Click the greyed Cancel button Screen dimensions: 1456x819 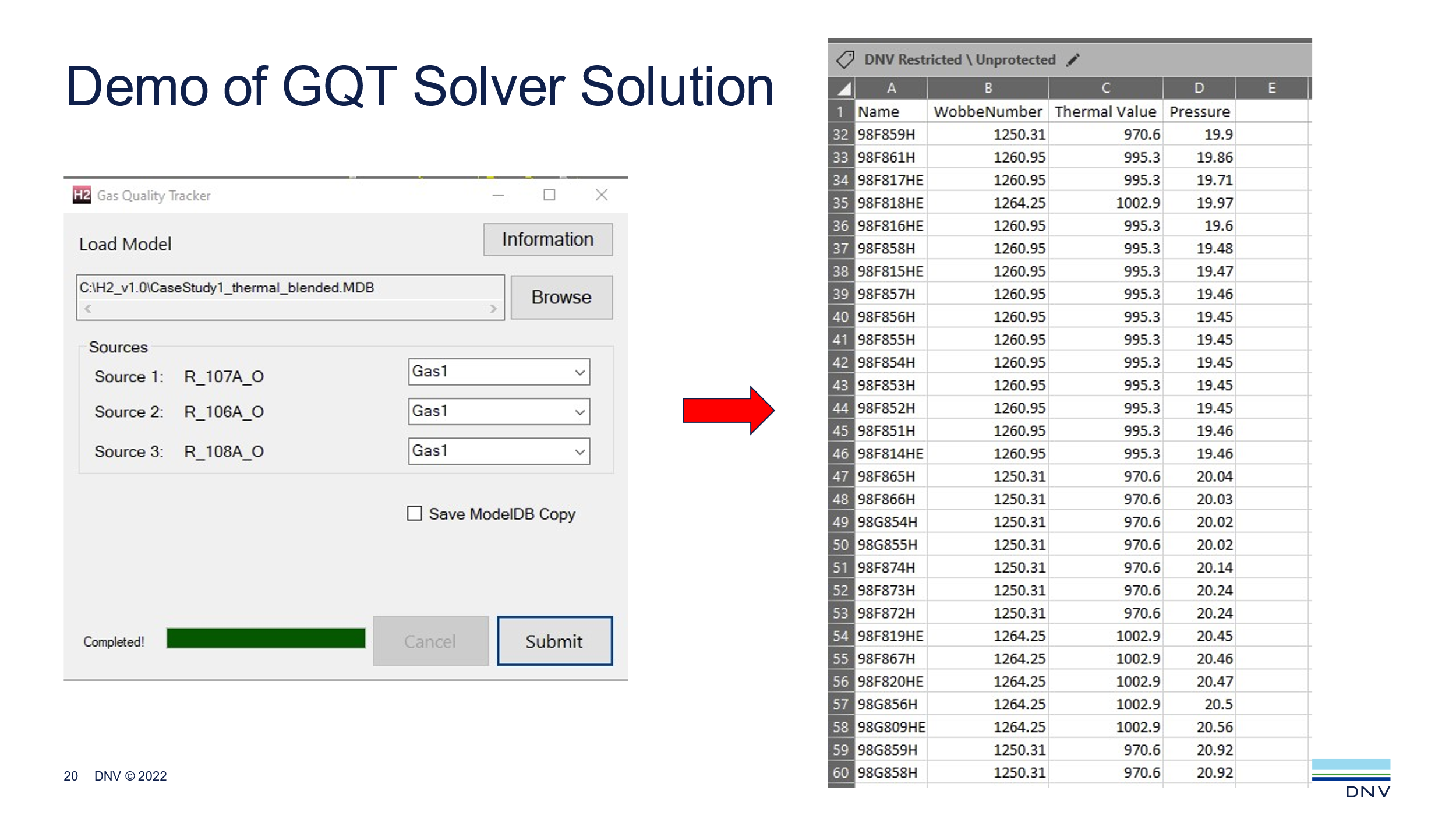[x=430, y=641]
